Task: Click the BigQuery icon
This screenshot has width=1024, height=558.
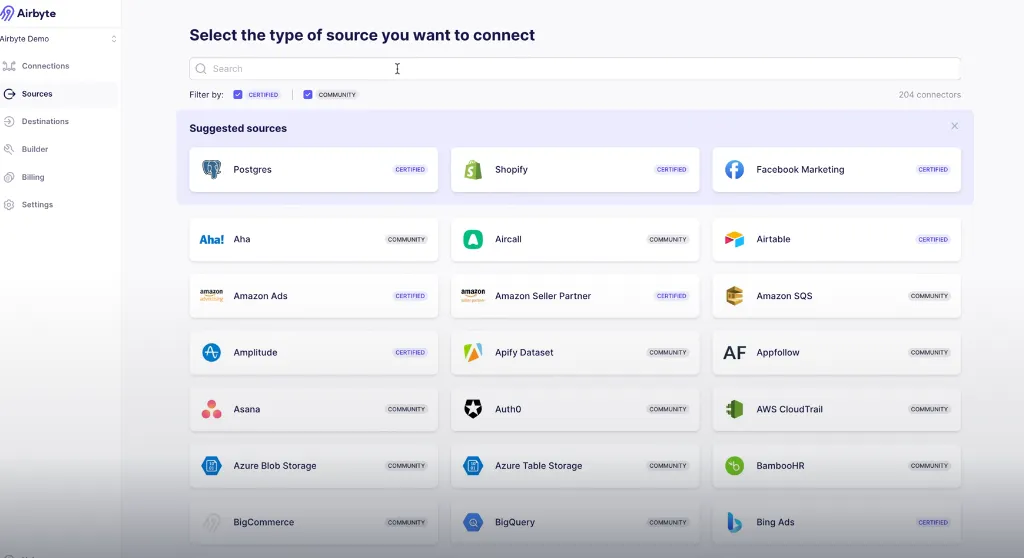Action: click(473, 522)
